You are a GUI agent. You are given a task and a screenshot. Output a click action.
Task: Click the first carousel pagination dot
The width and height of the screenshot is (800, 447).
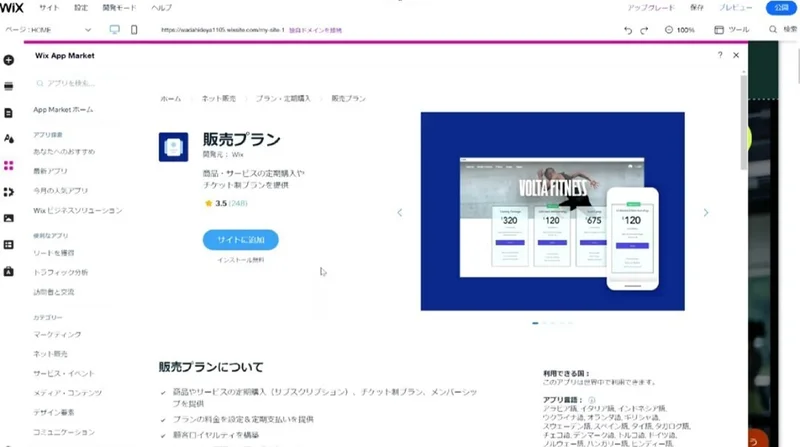(x=535, y=323)
